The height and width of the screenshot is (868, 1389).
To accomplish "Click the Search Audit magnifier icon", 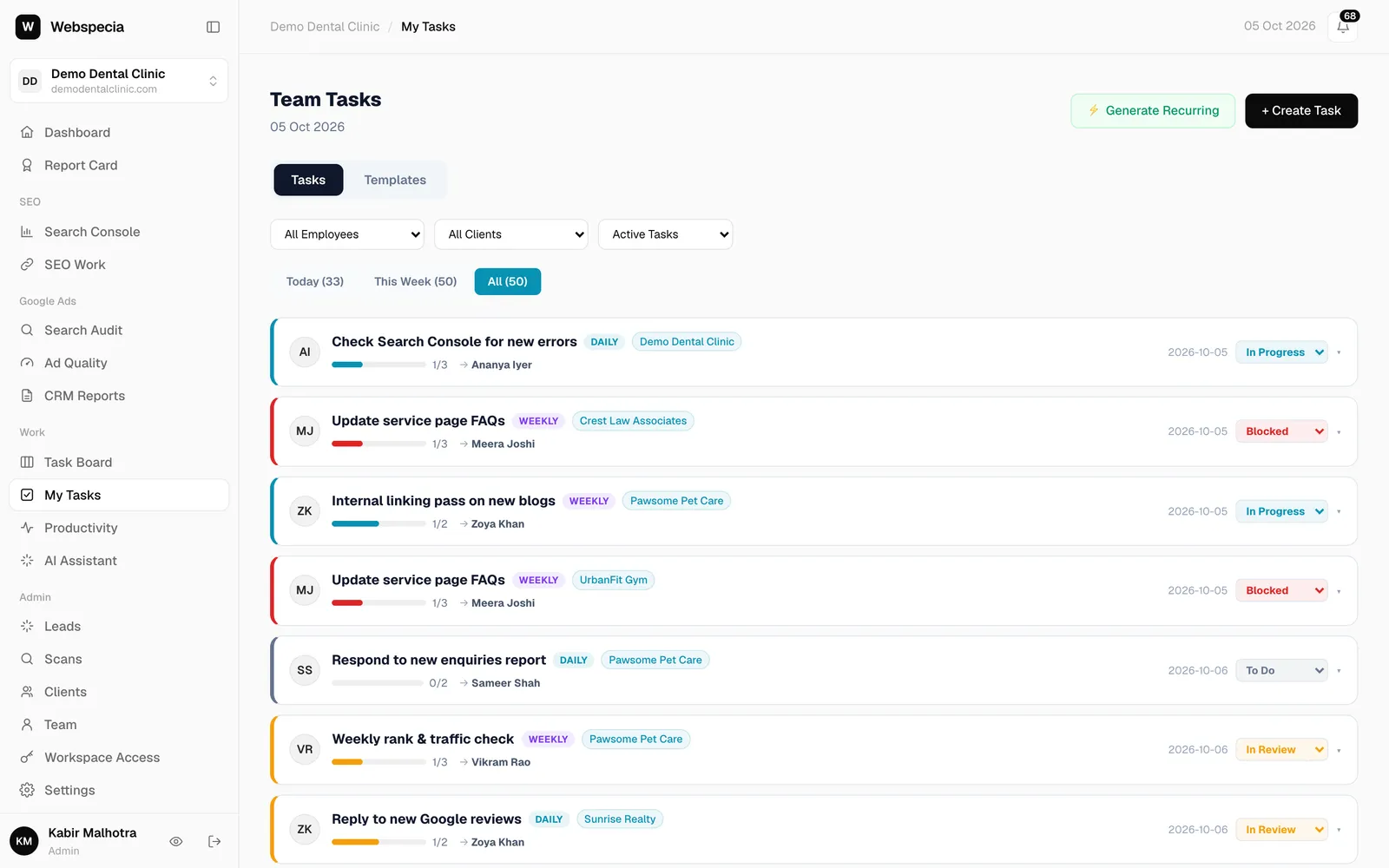I will [x=27, y=331].
